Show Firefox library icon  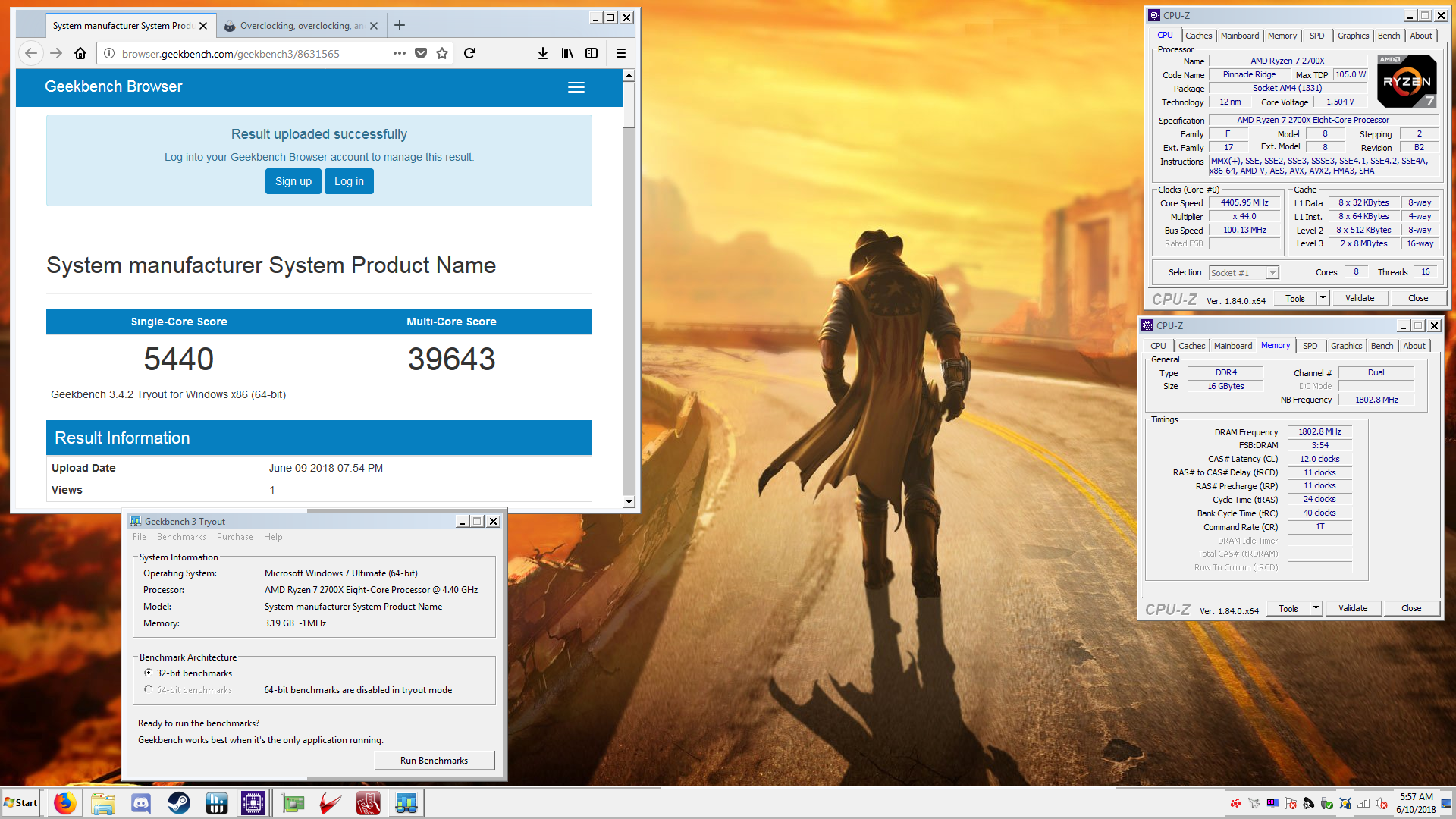(567, 53)
